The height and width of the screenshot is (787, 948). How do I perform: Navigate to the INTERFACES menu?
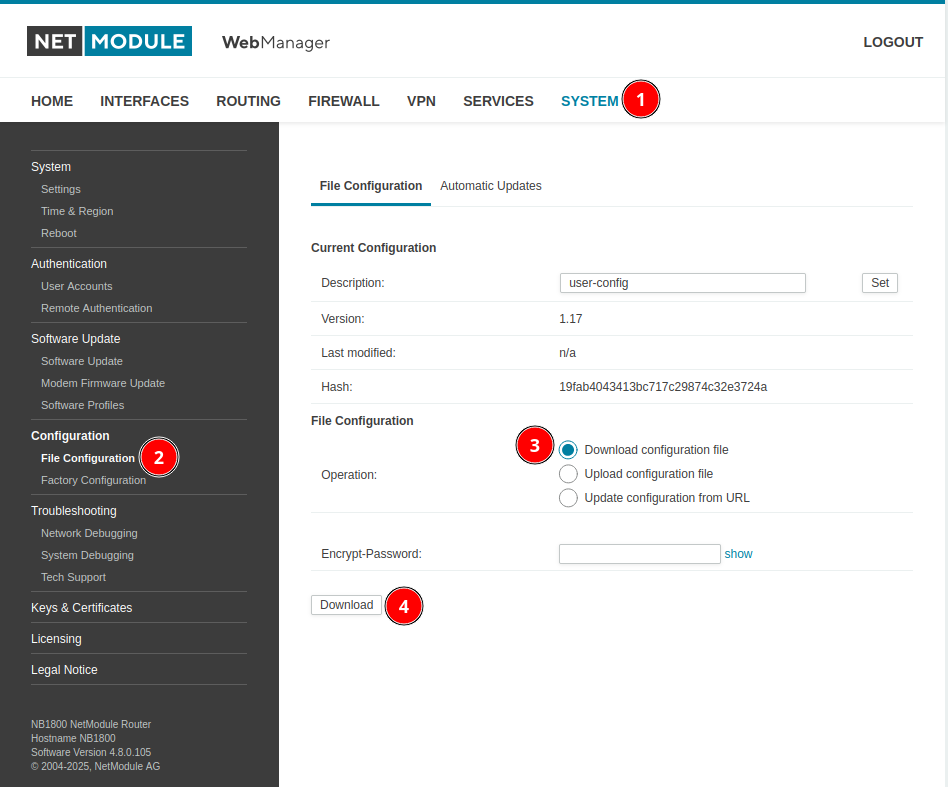click(144, 101)
